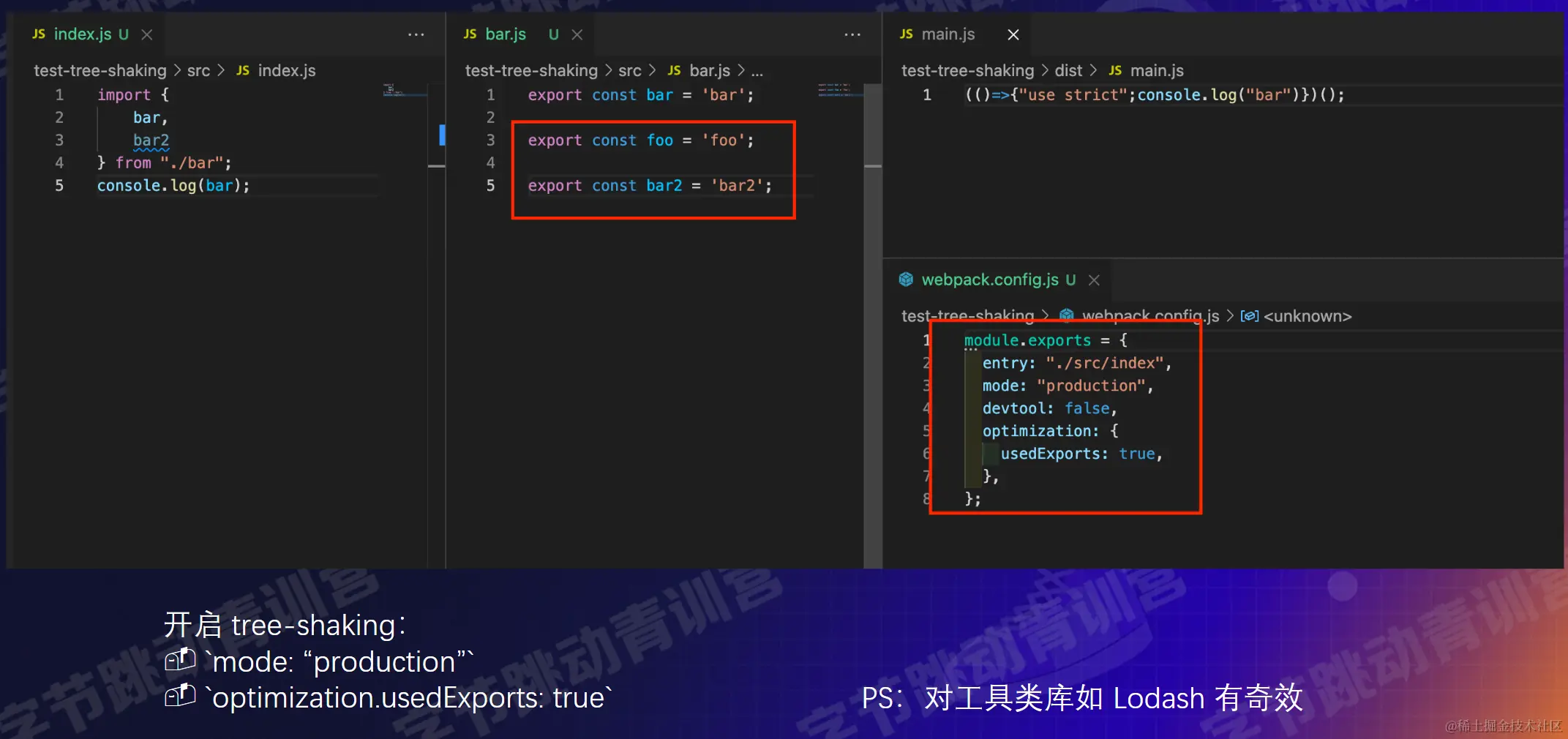Image resolution: width=1568 pixels, height=739 pixels.
Task: Expand the ellipsis breadcrumb in bar.js editor
Action: tap(757, 71)
